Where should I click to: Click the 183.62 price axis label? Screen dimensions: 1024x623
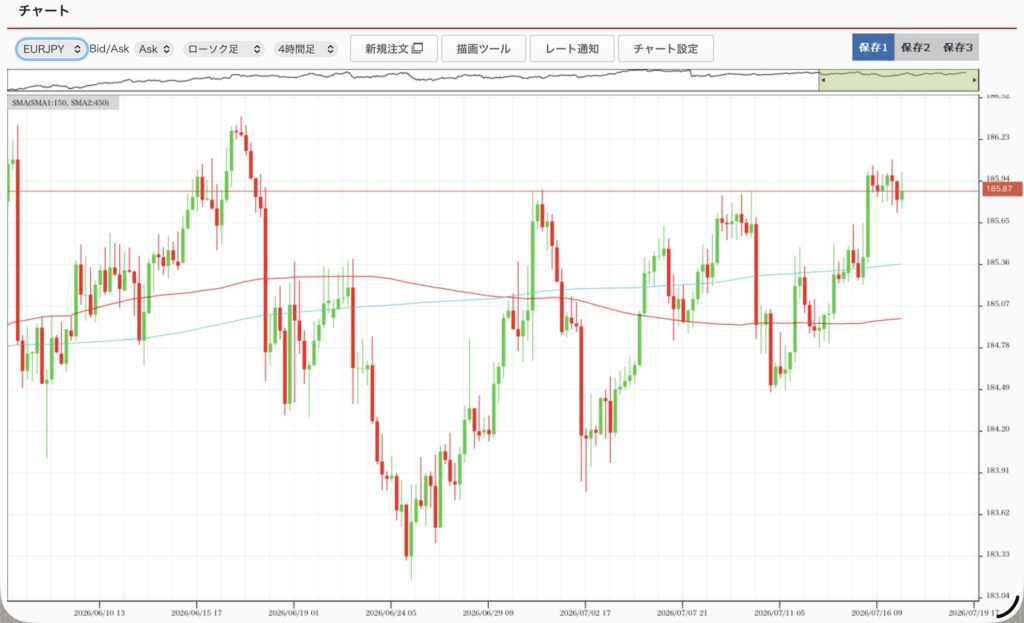(x=997, y=513)
